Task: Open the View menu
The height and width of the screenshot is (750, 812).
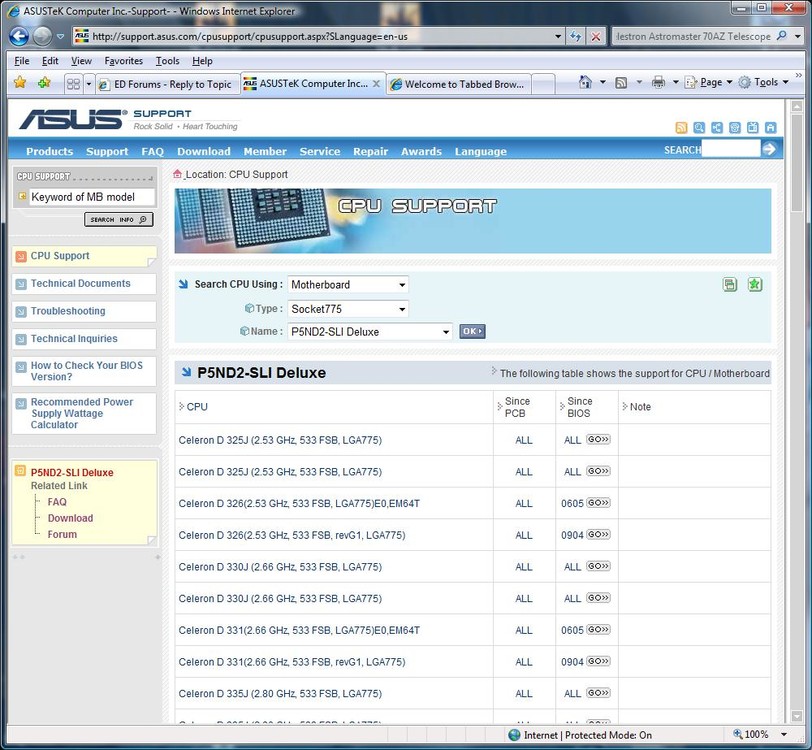Action: coord(81,61)
